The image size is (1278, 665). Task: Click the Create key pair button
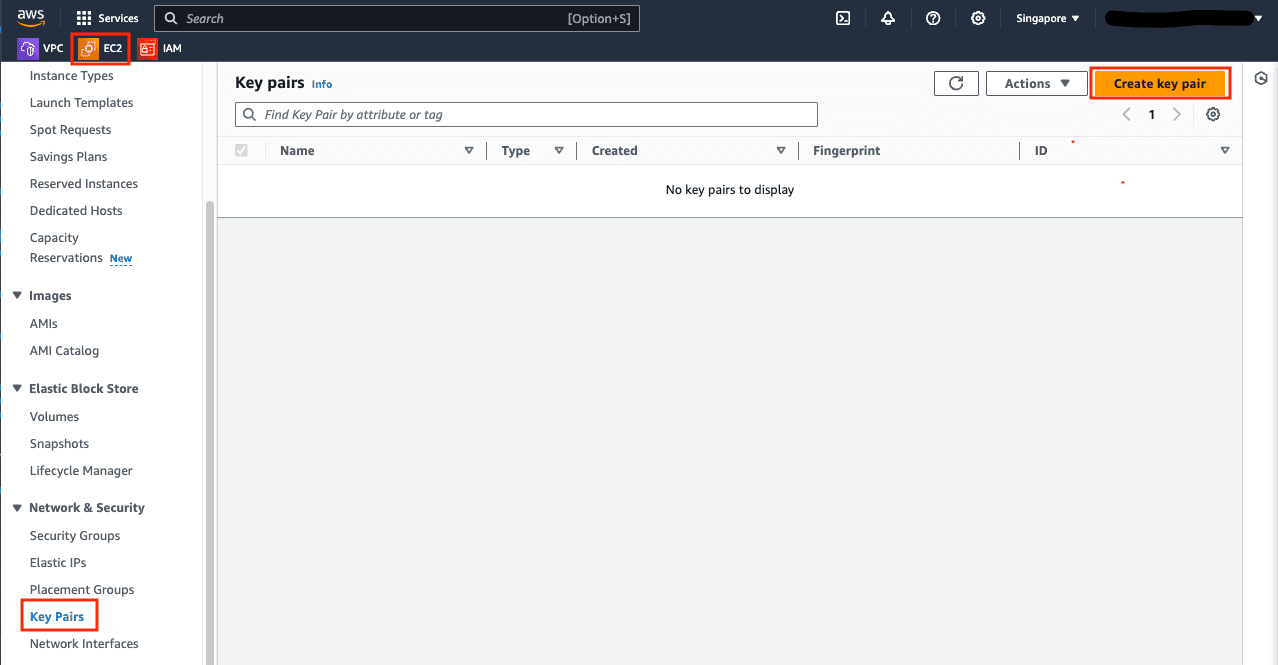pos(1160,84)
